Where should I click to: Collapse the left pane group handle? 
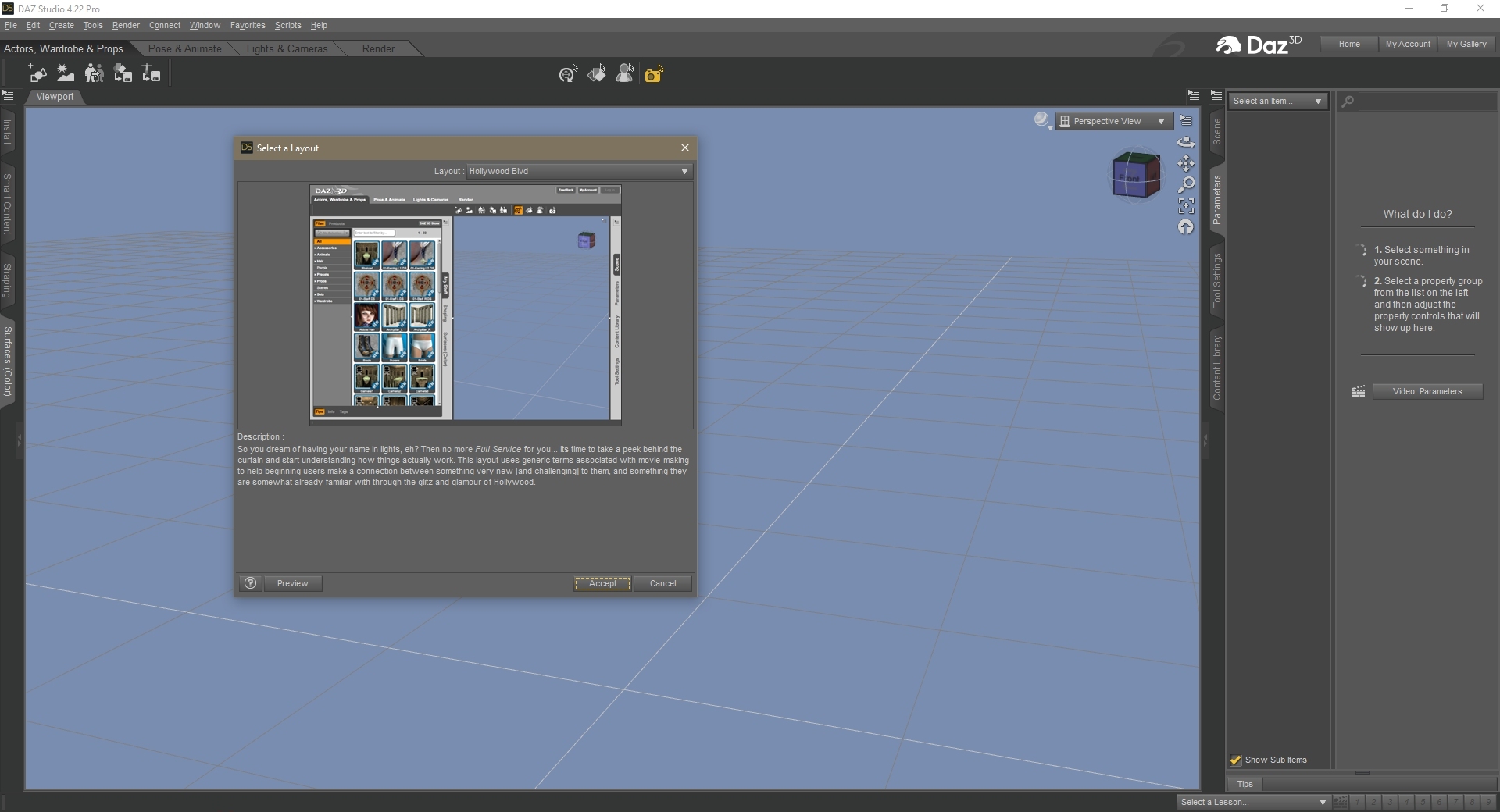[x=19, y=441]
